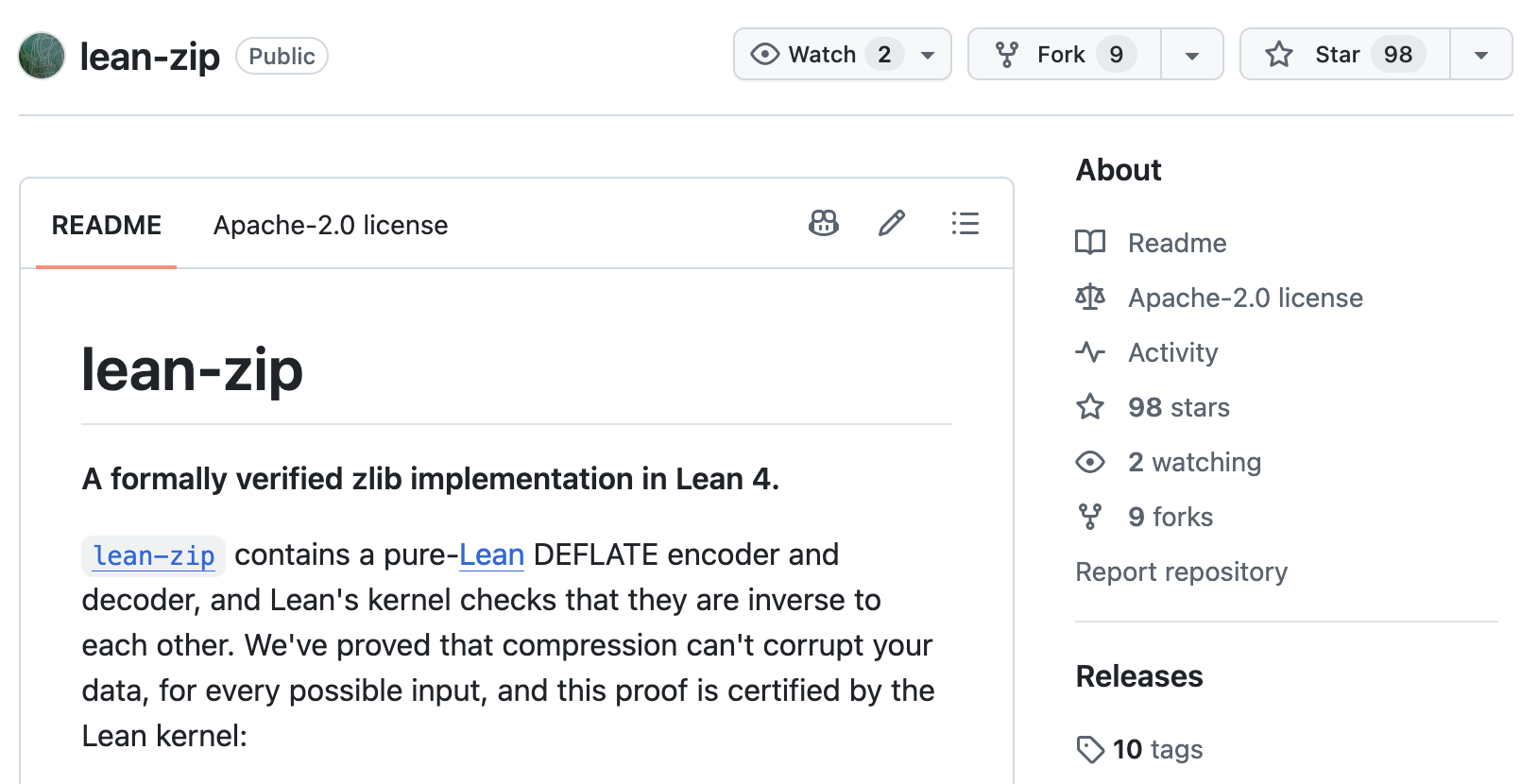Open Apache-2.0 license link in About sidebar
The width and height of the screenshot is (1538, 784).
point(1245,298)
